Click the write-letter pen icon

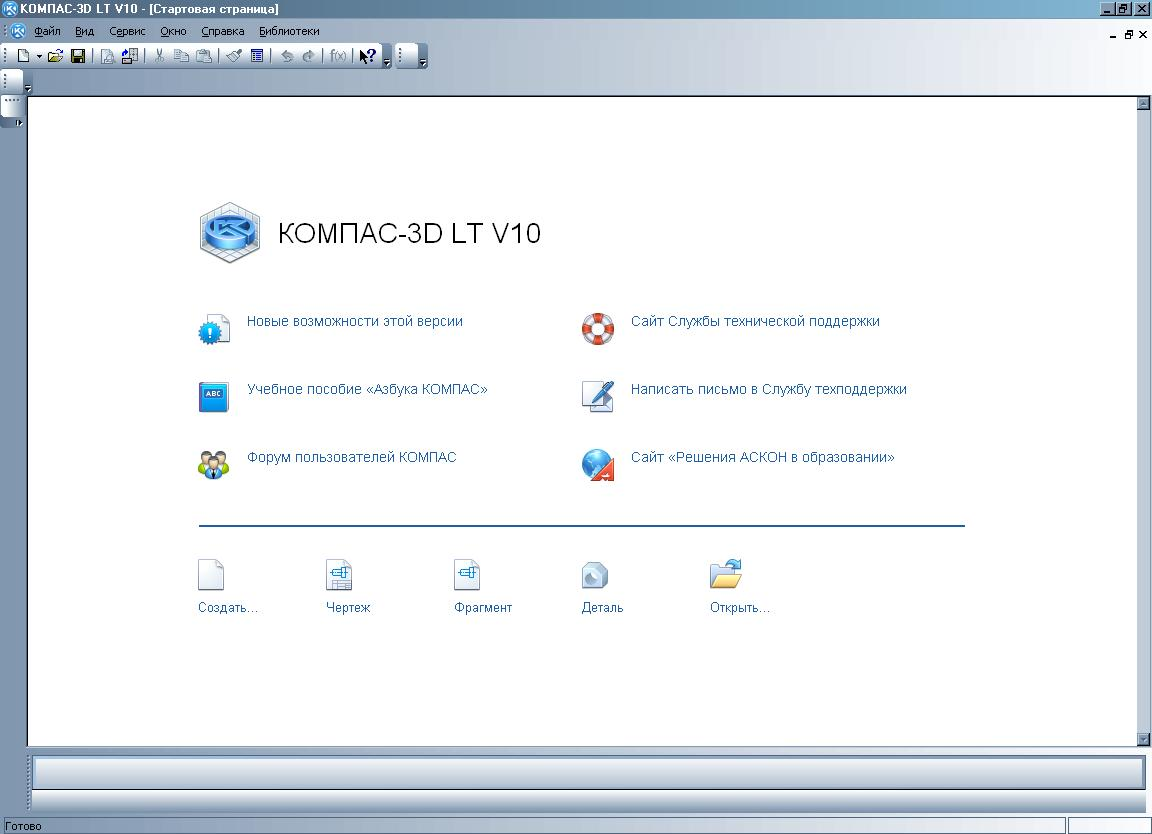point(597,396)
